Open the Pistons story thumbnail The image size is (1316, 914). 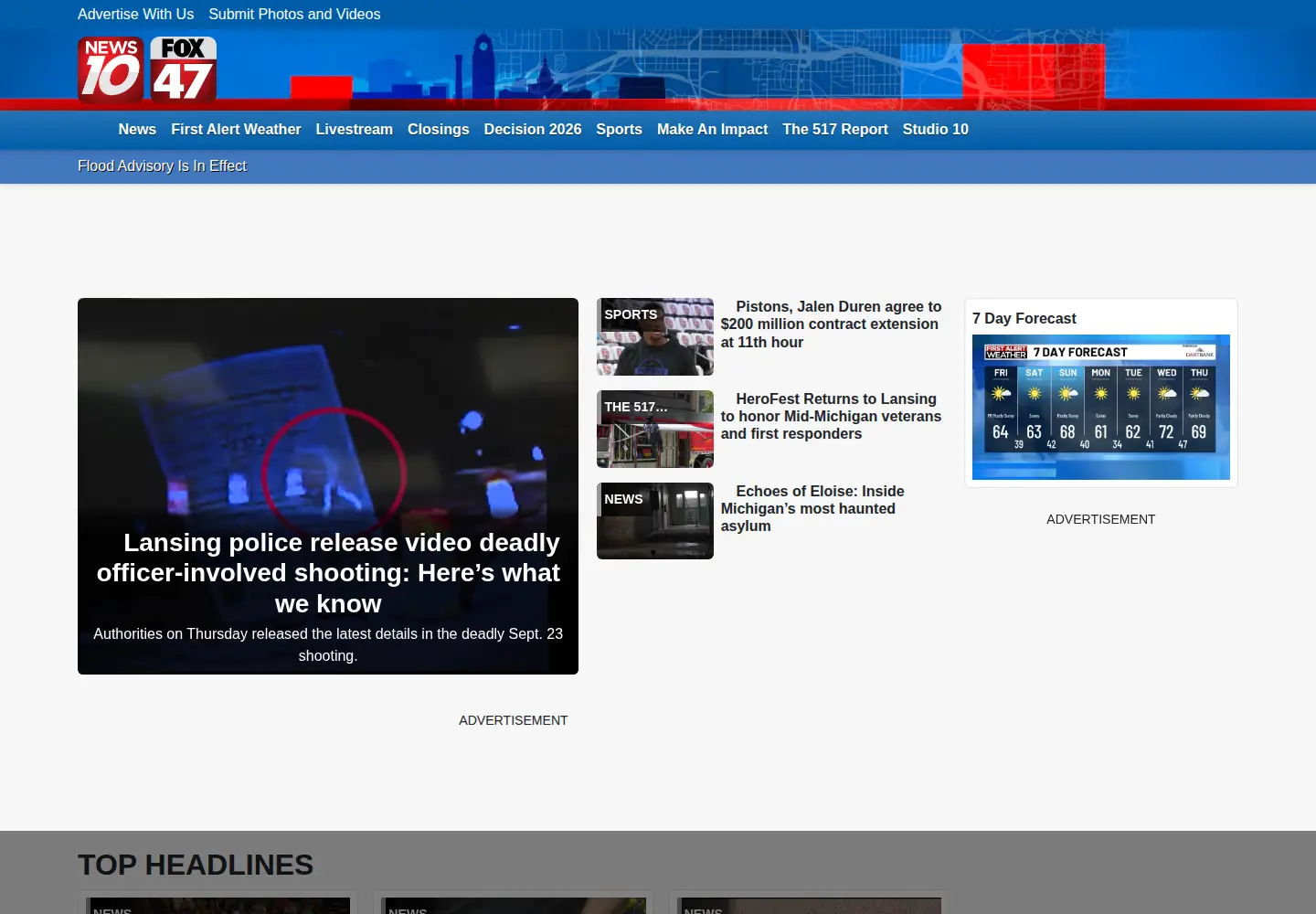pyautogui.click(x=655, y=336)
